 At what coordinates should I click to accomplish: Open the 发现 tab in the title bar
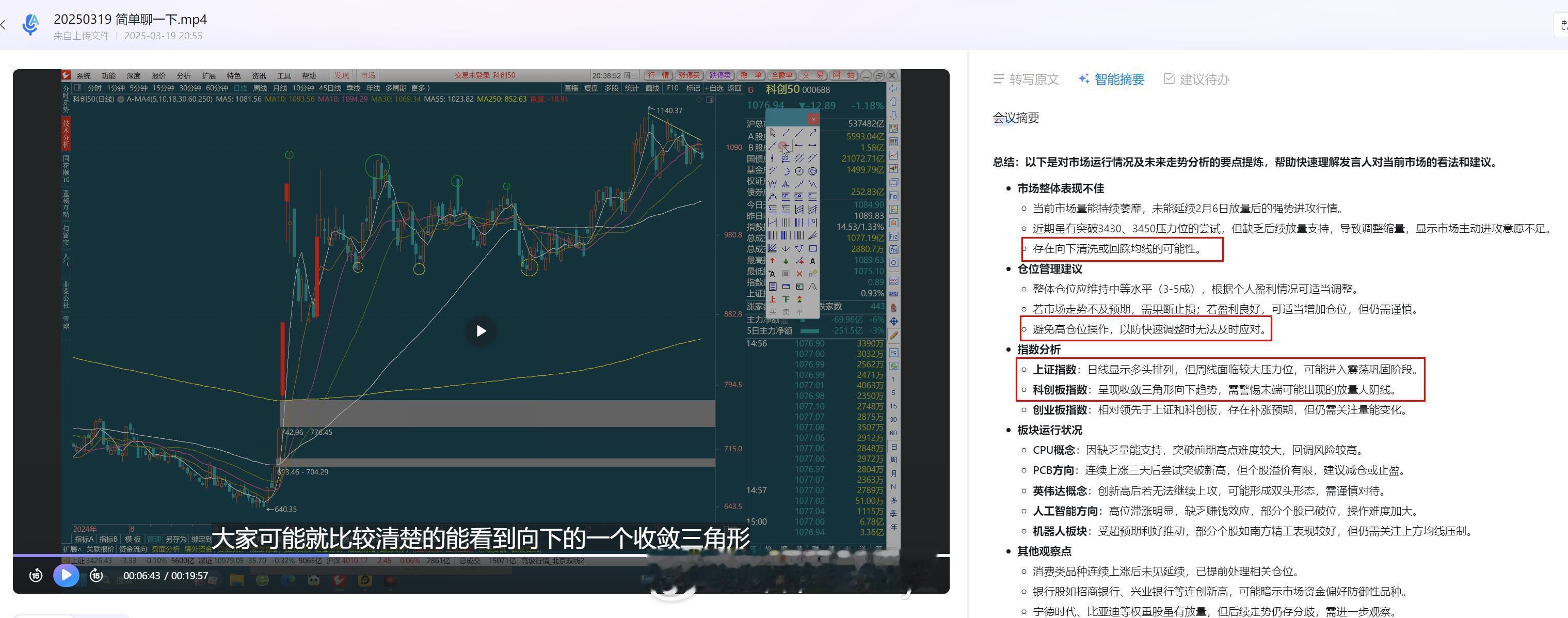pos(342,76)
